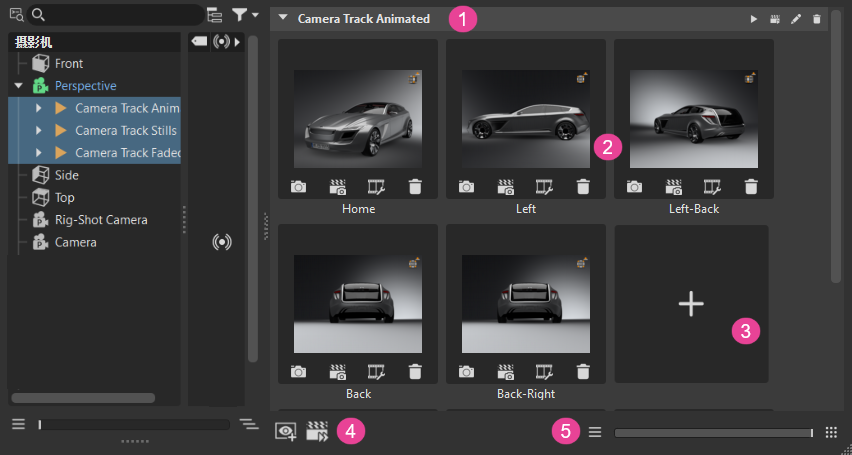Play the Camera Track Animated track

pos(754,19)
